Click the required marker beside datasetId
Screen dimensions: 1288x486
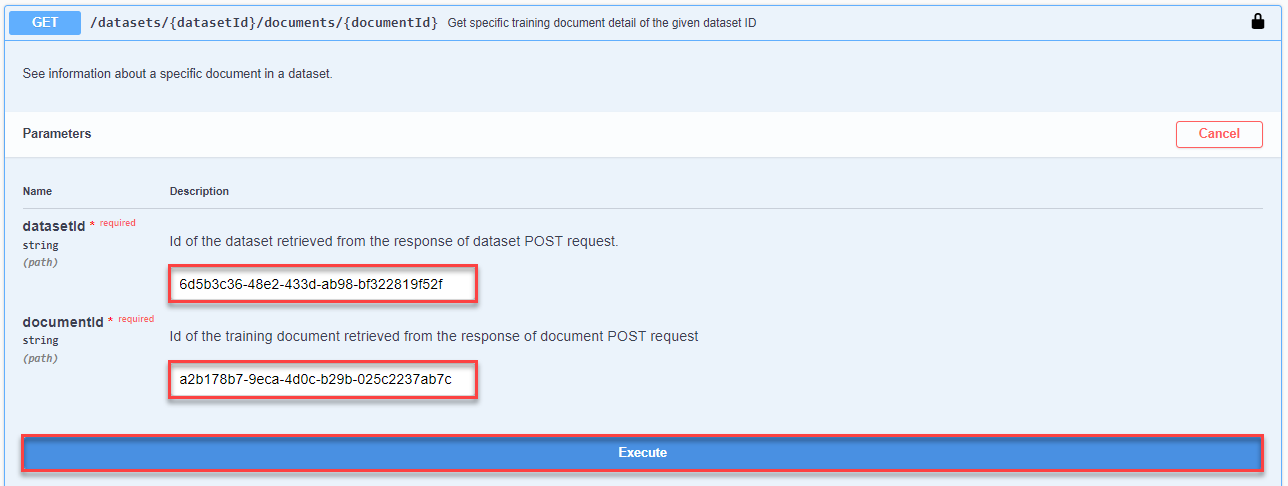[x=113, y=224]
